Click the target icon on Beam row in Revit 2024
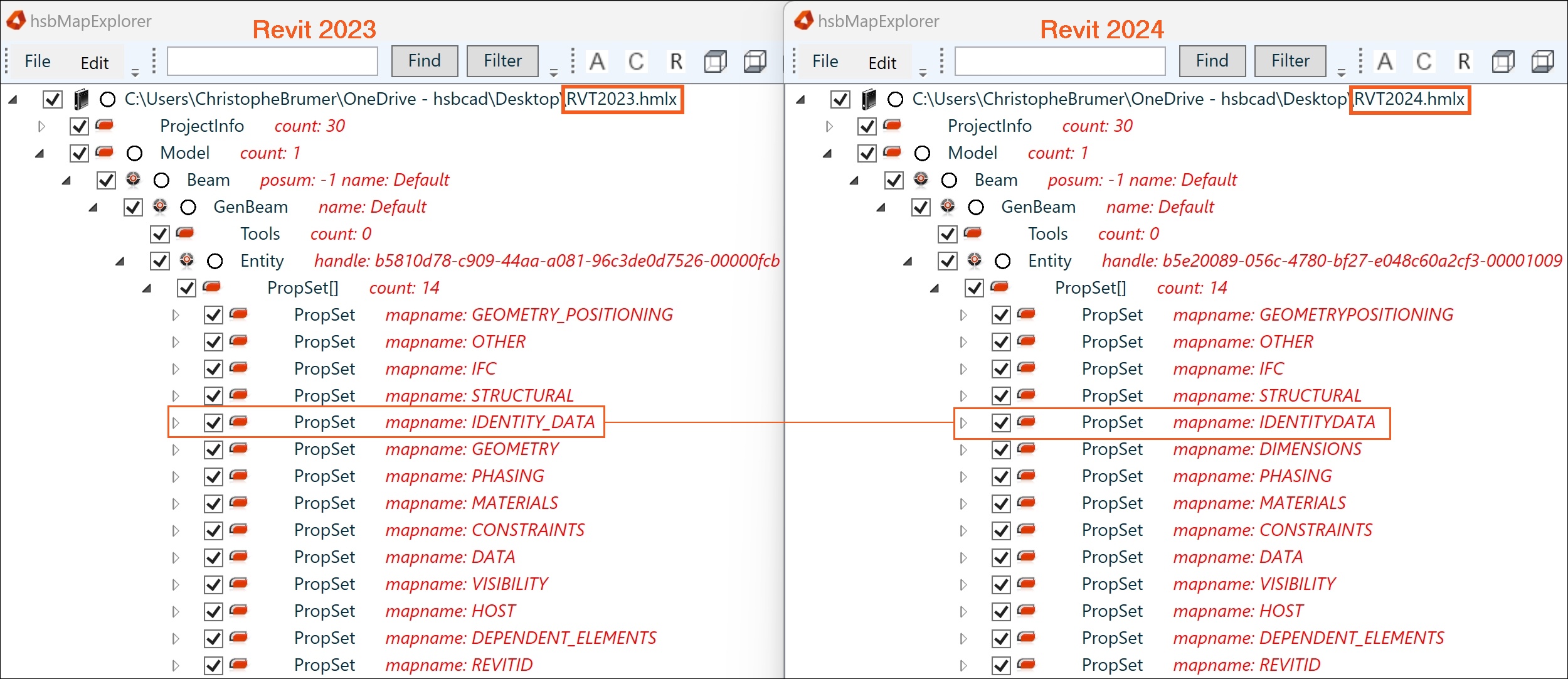This screenshot has width=1568, height=679. coord(921,179)
